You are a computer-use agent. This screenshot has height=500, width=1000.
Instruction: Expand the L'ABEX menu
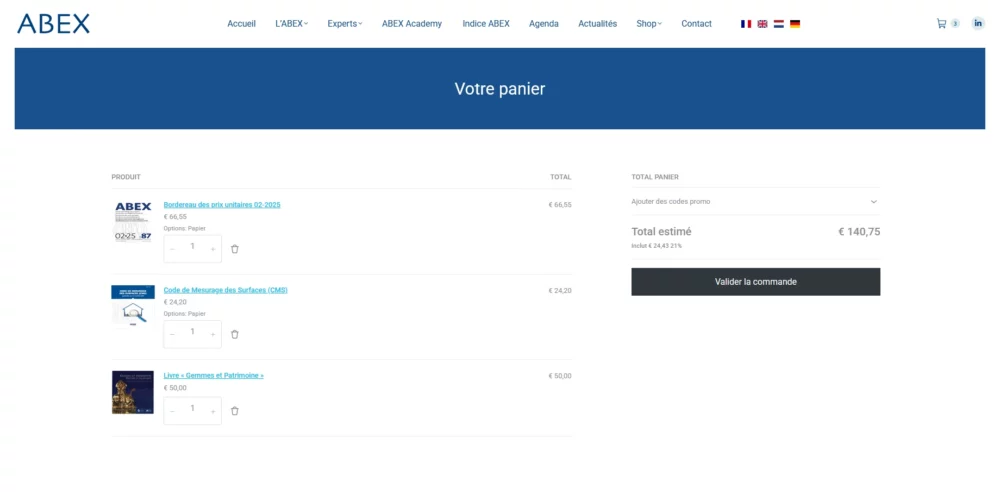291,24
